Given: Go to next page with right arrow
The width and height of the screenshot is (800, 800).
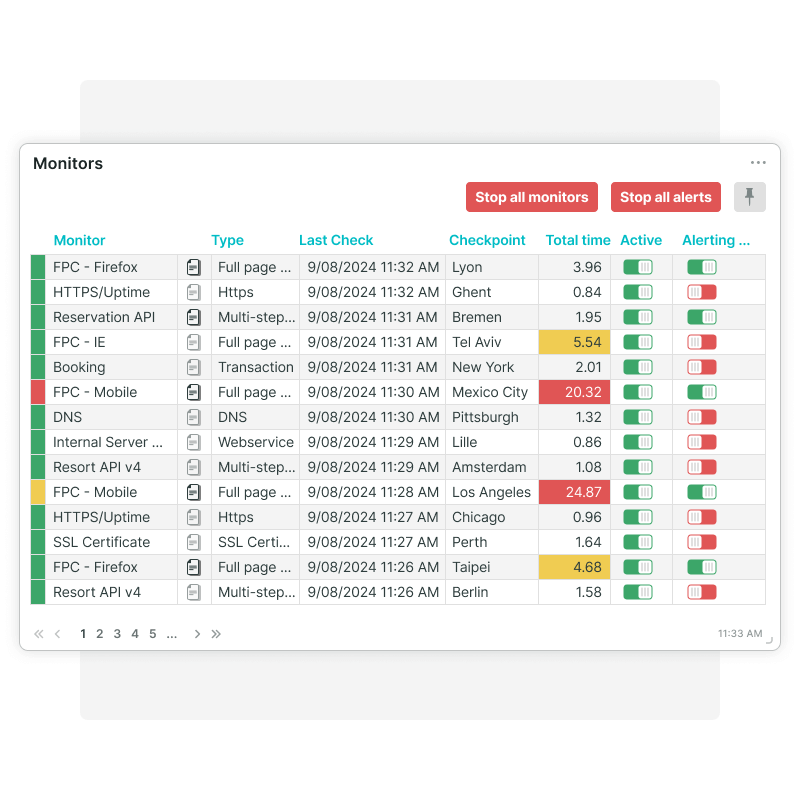Looking at the screenshot, I should click(197, 634).
